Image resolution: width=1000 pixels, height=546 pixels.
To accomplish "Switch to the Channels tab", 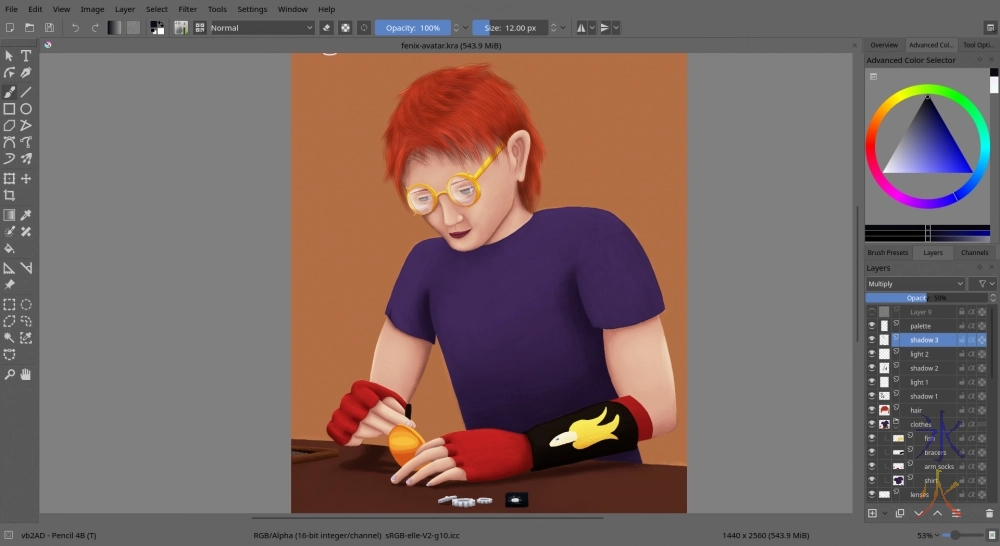I will tap(974, 253).
